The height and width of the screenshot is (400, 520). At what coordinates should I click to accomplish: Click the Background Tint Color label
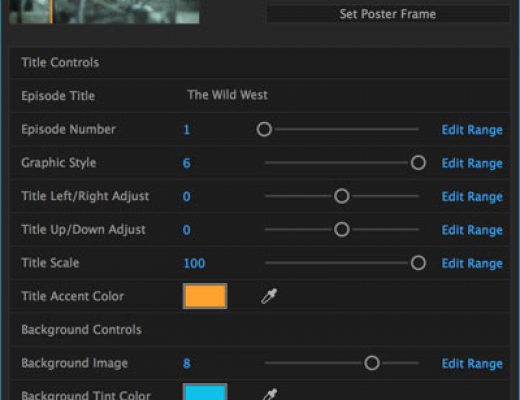tap(86, 395)
